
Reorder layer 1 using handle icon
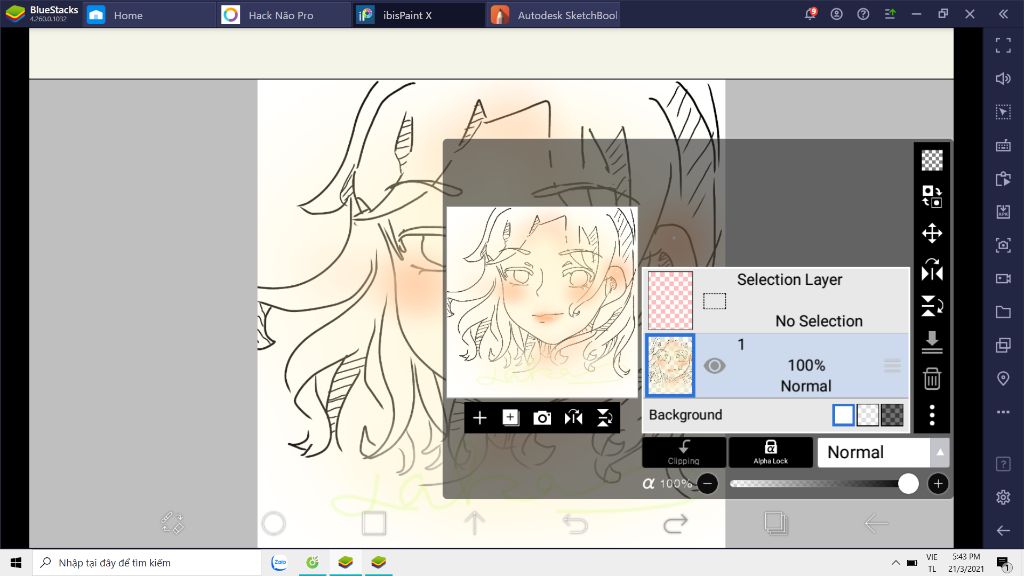pyautogui.click(x=892, y=366)
